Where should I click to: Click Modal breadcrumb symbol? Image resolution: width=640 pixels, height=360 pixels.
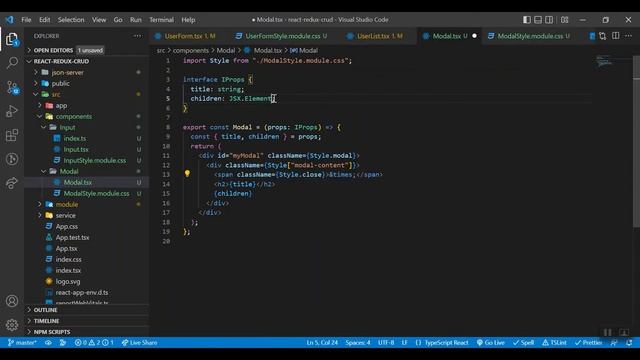click(304, 50)
